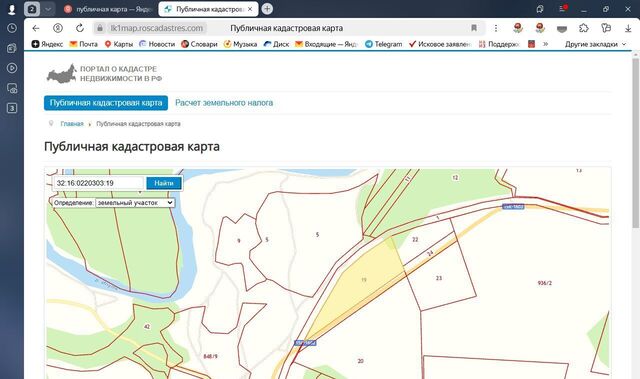Screen dimensions: 640x379
Task: Open the Telegram bookmark
Action: [x=384, y=44]
